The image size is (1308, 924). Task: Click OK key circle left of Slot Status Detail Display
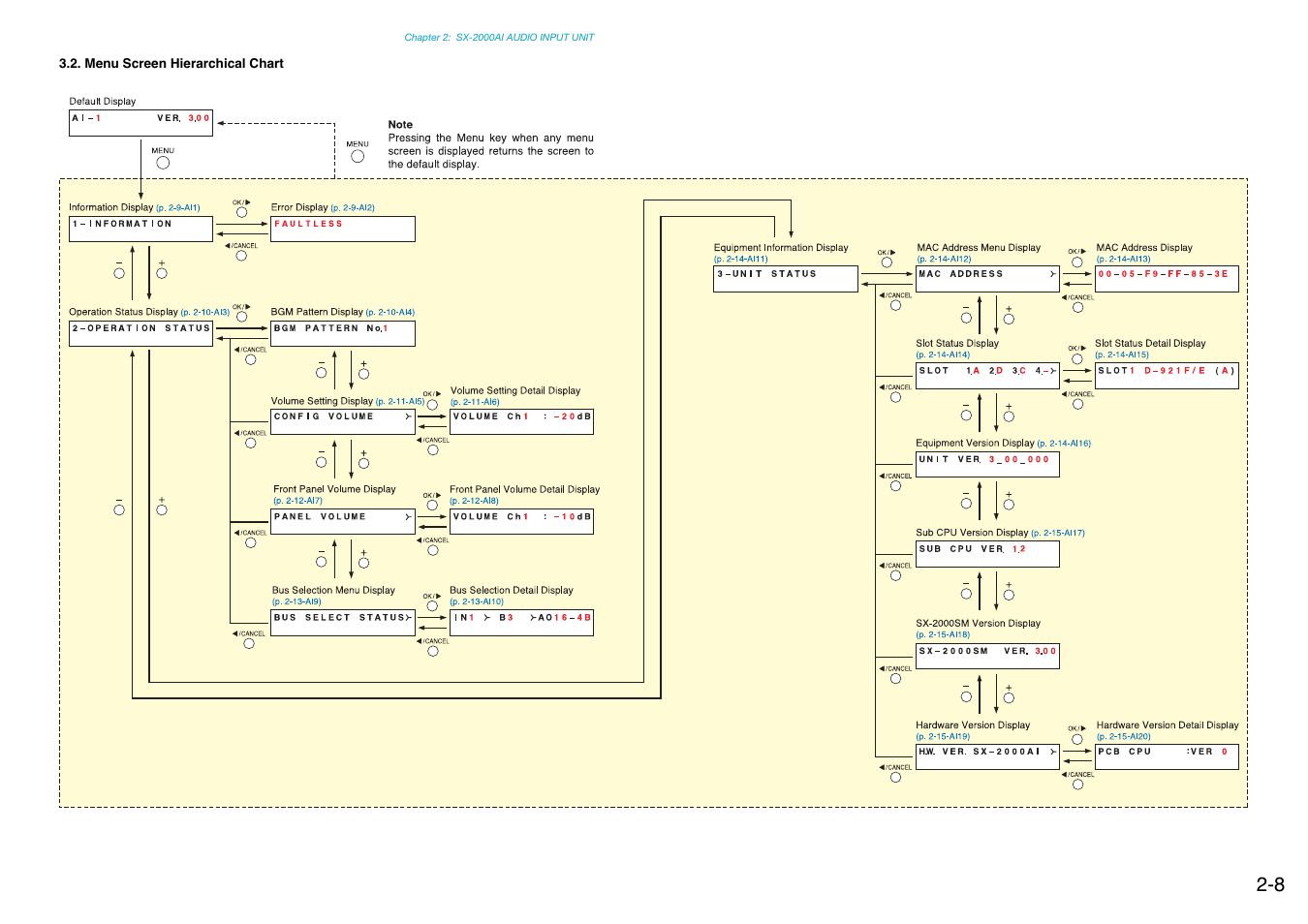pos(1077,358)
